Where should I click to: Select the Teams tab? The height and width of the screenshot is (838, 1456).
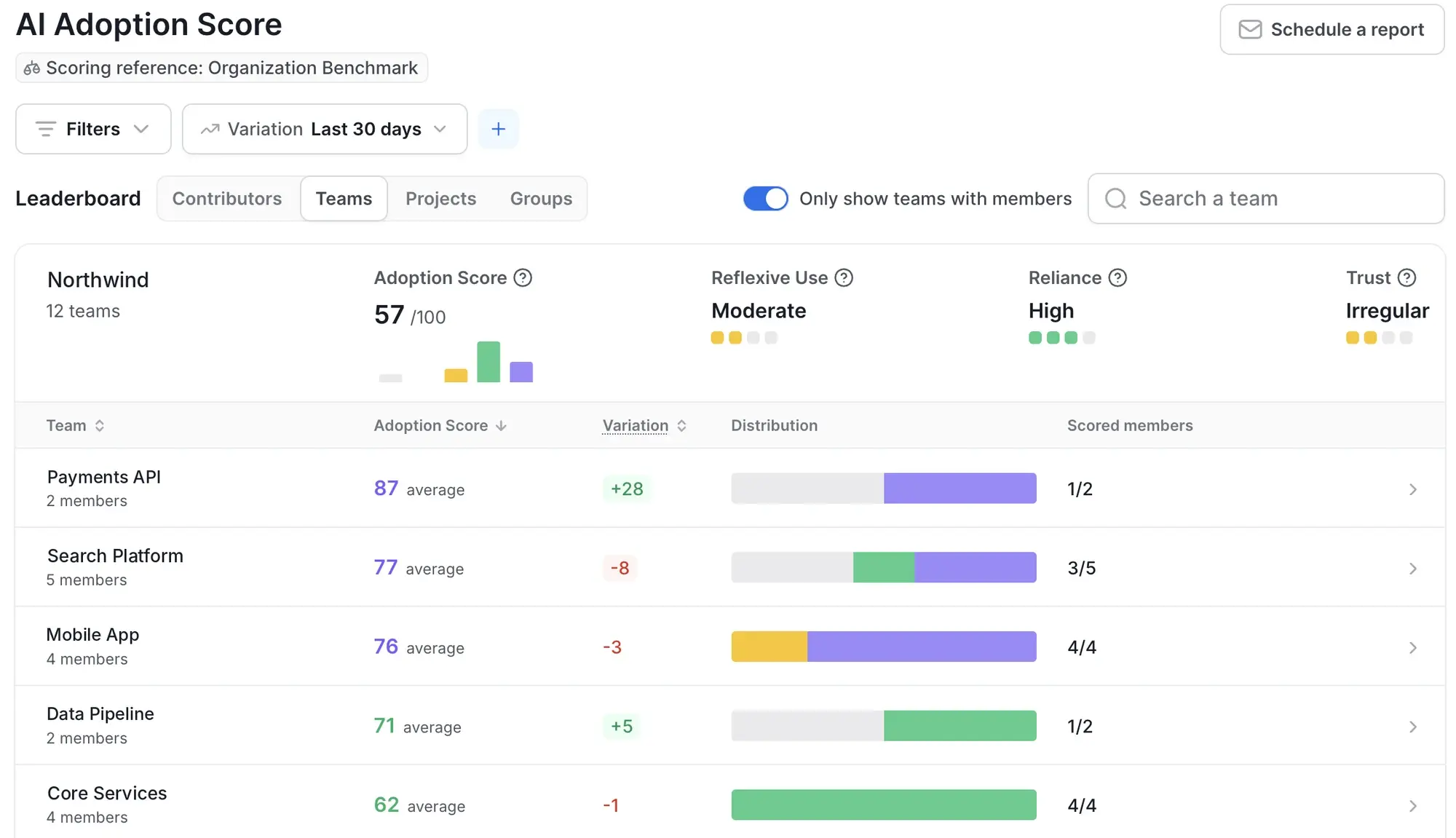tap(344, 199)
